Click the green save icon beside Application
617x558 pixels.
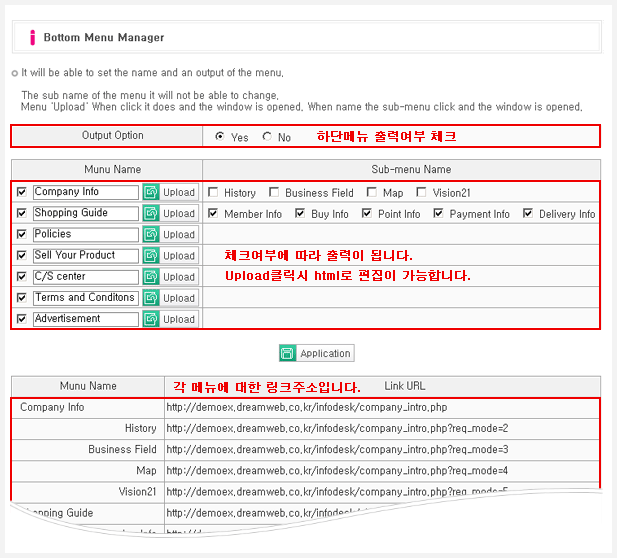click(287, 353)
